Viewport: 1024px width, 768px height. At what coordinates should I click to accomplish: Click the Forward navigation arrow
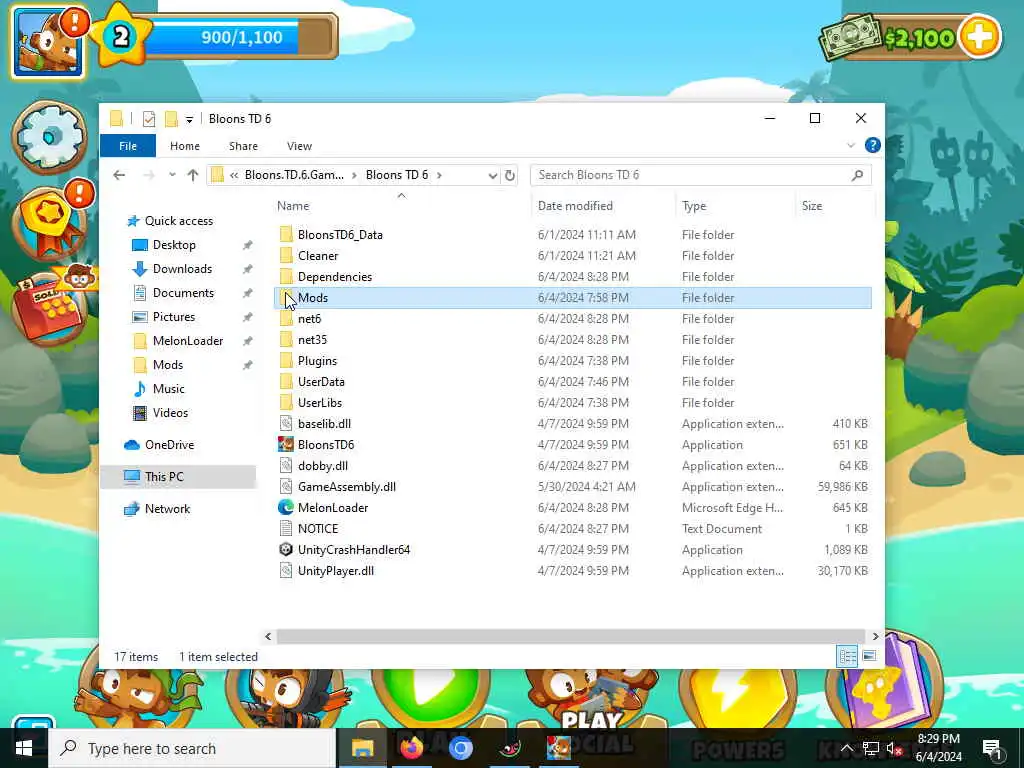pos(149,175)
